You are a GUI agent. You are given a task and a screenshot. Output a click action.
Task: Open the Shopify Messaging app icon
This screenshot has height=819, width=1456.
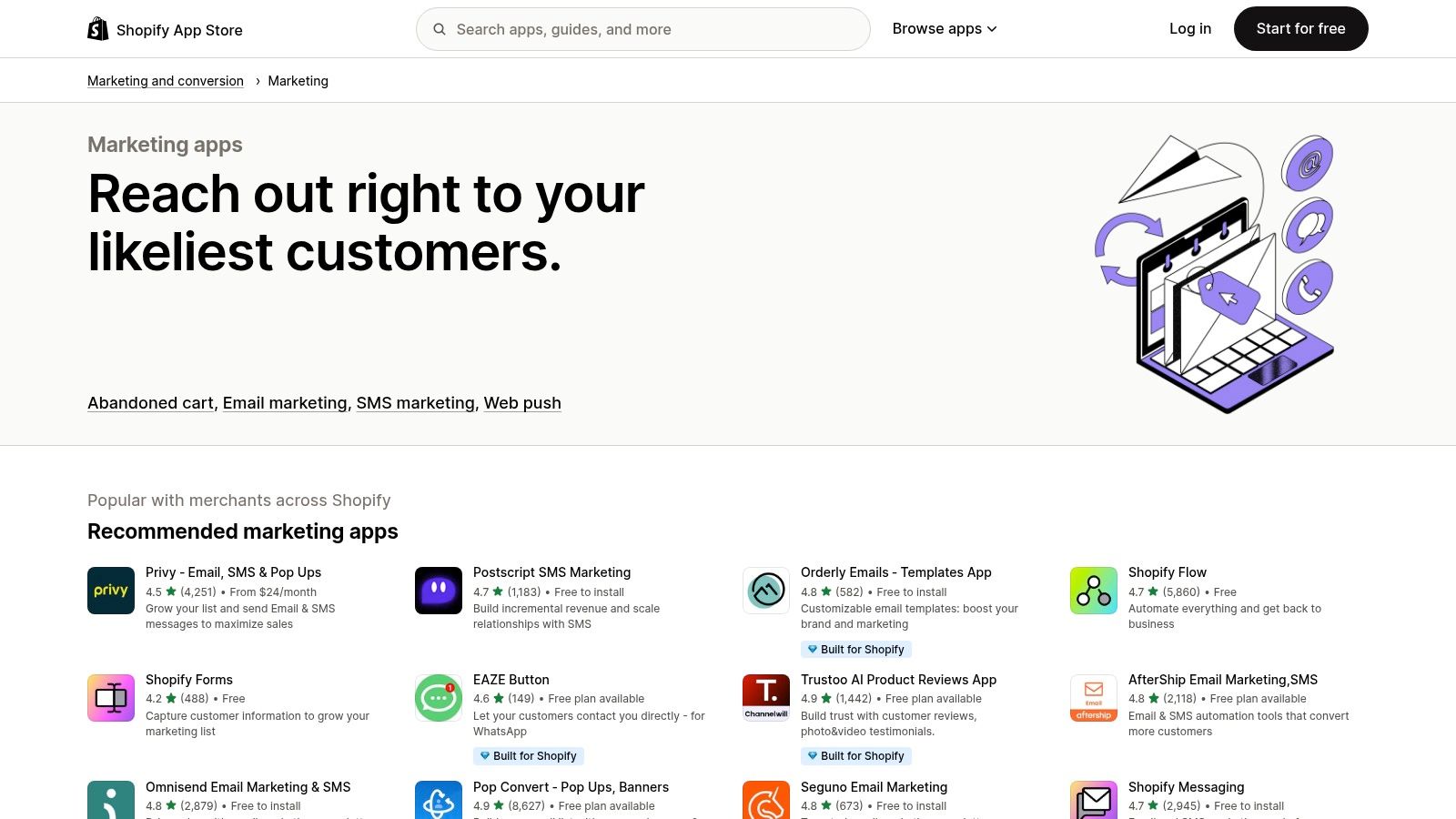point(1093,801)
